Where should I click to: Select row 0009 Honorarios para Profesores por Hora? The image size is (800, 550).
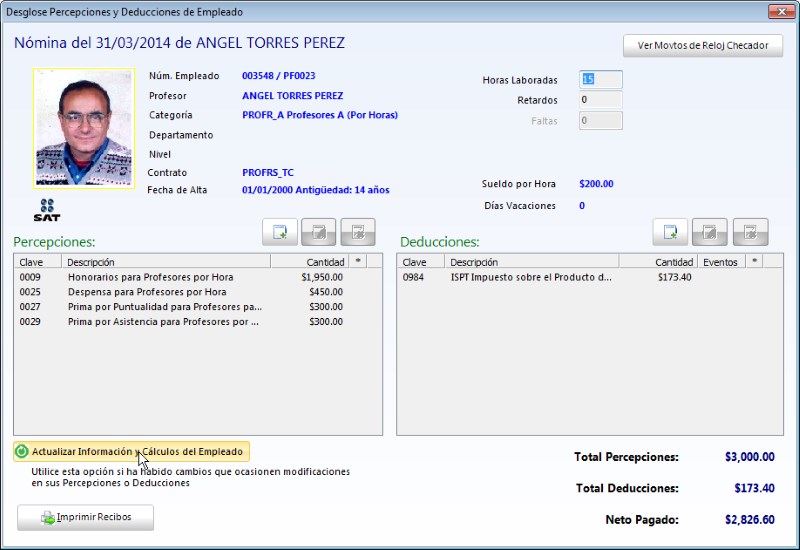pyautogui.click(x=197, y=277)
